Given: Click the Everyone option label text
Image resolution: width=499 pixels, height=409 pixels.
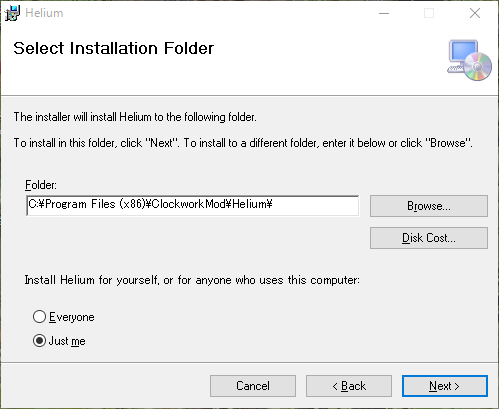Looking at the screenshot, I should (x=72, y=317).
